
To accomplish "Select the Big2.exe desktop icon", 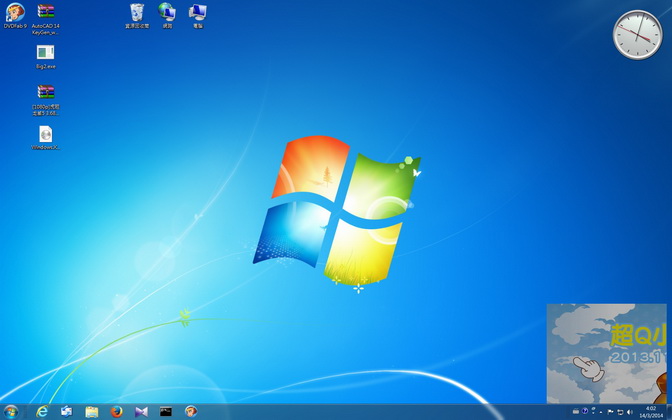I will 45,56.
